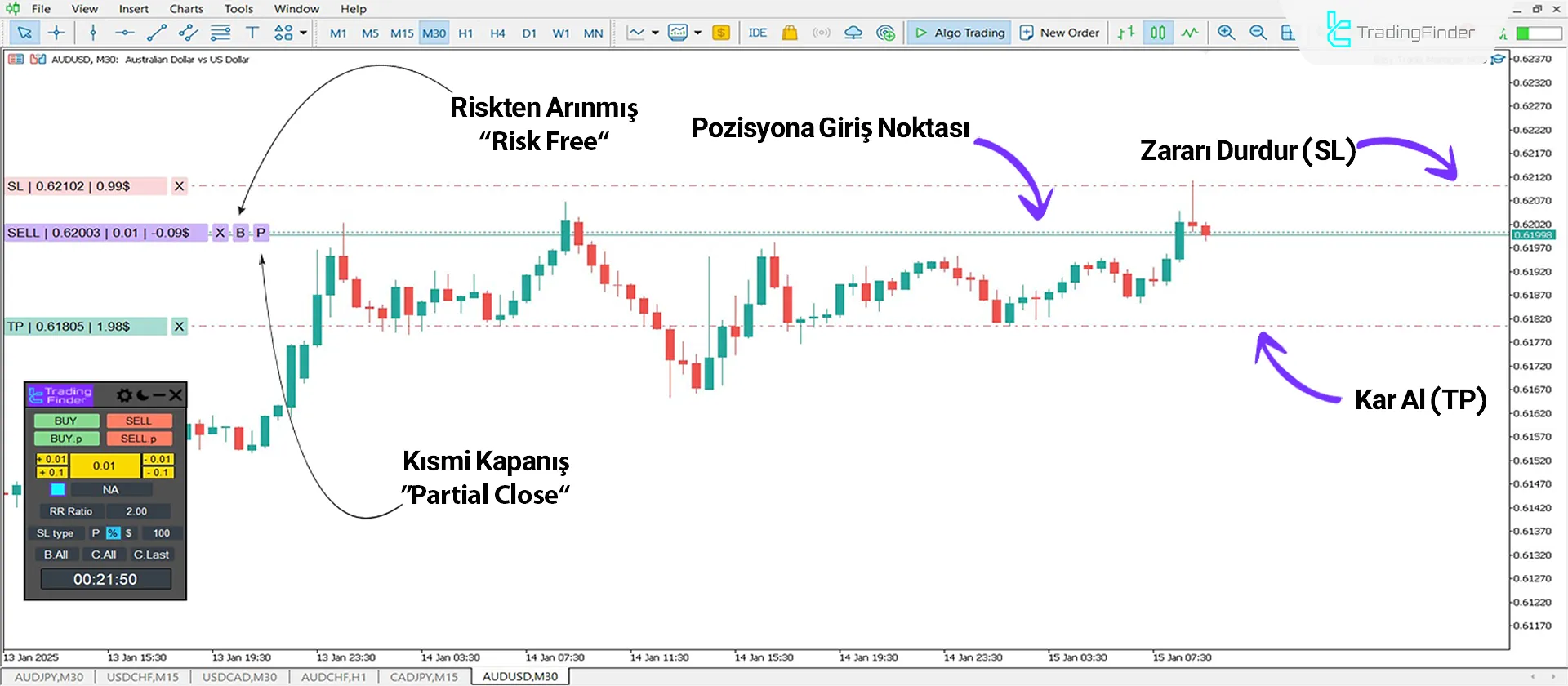
Task: Switch to the CADJPY,M15 chart tab
Action: click(424, 677)
